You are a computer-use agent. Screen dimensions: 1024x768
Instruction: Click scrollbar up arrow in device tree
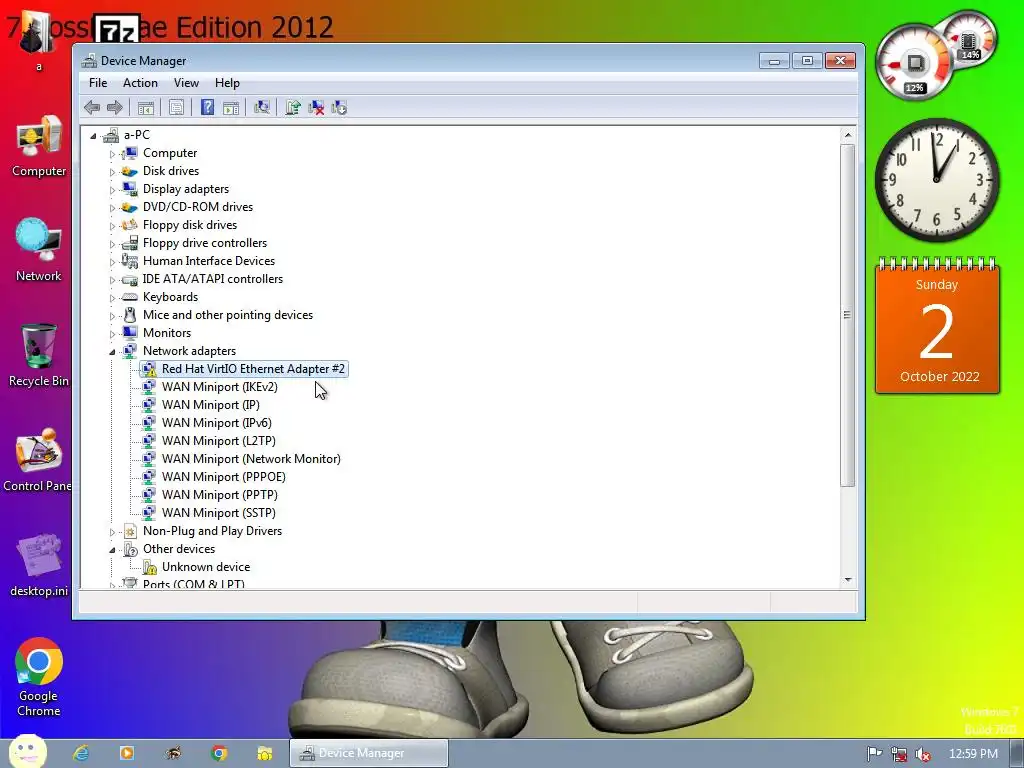848,135
